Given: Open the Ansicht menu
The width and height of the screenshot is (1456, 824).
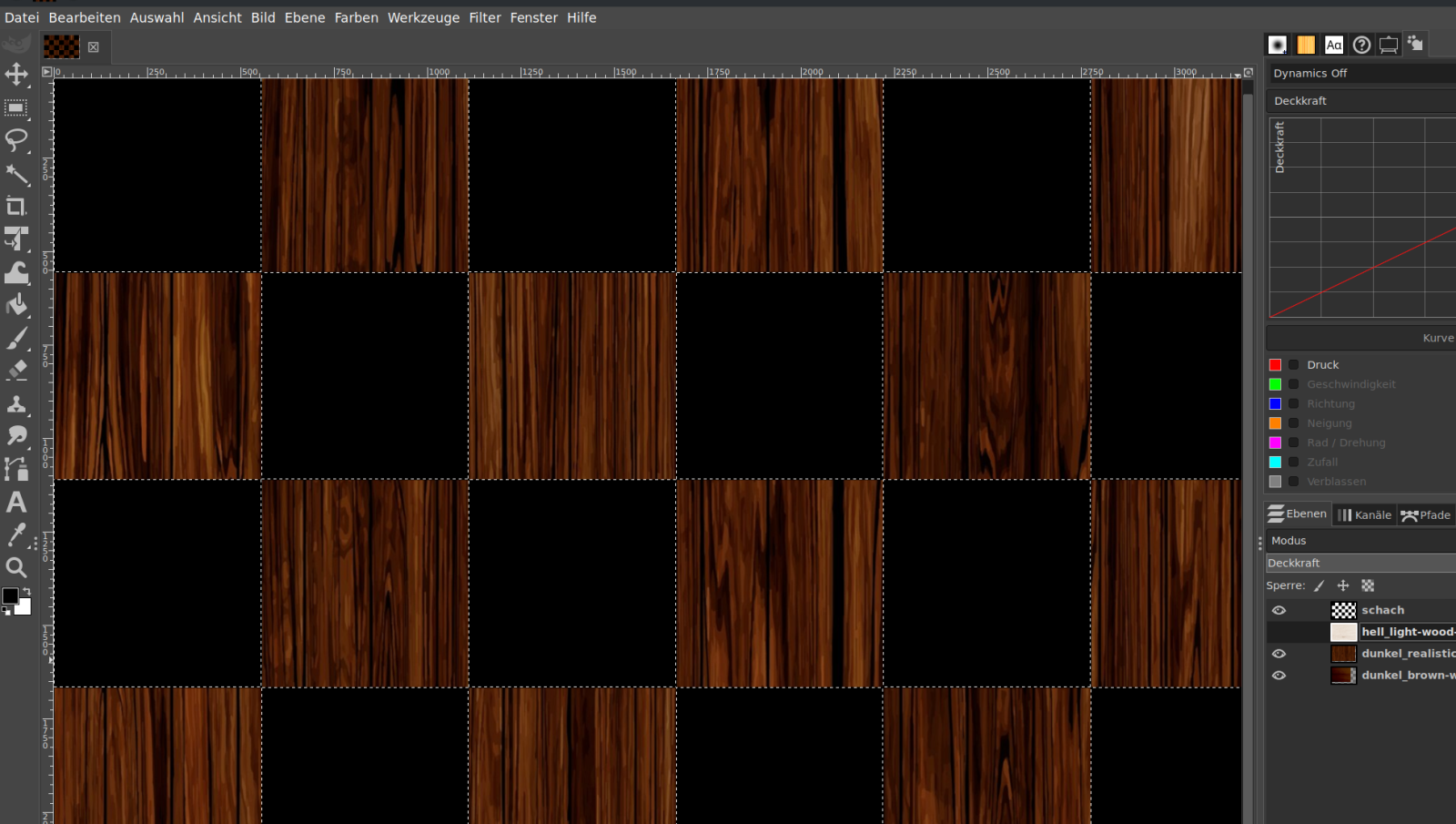Looking at the screenshot, I should (x=217, y=17).
